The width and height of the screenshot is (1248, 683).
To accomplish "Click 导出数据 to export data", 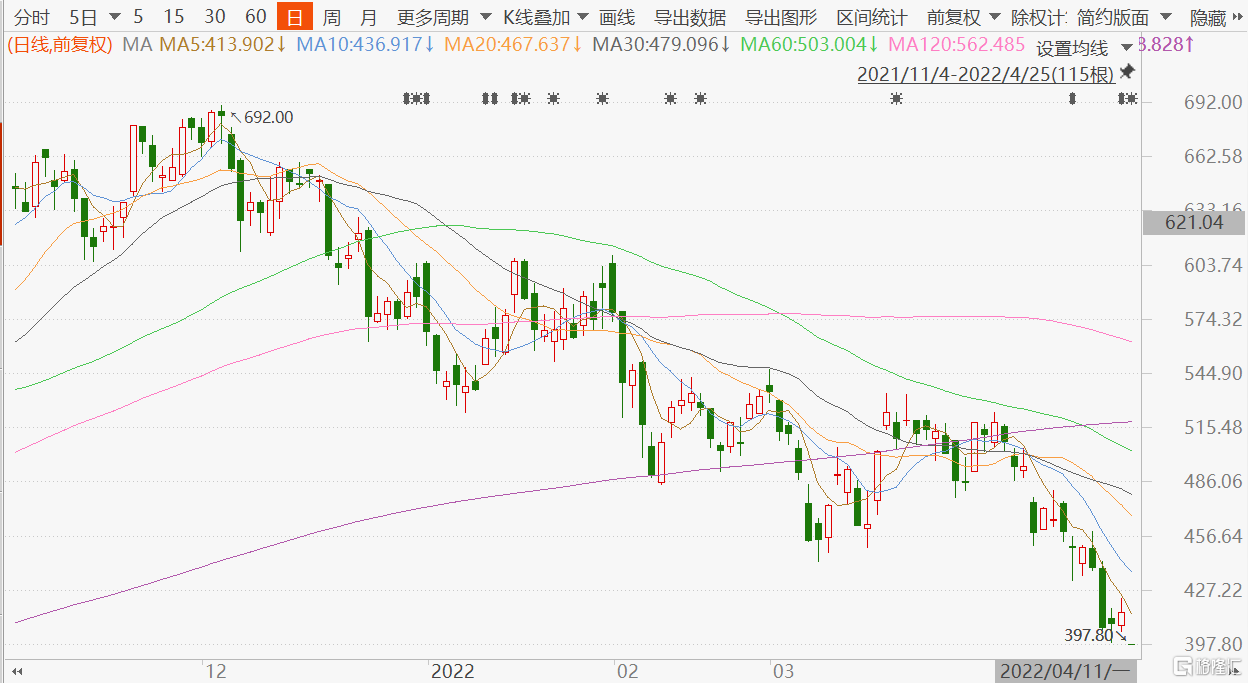I will click(690, 17).
